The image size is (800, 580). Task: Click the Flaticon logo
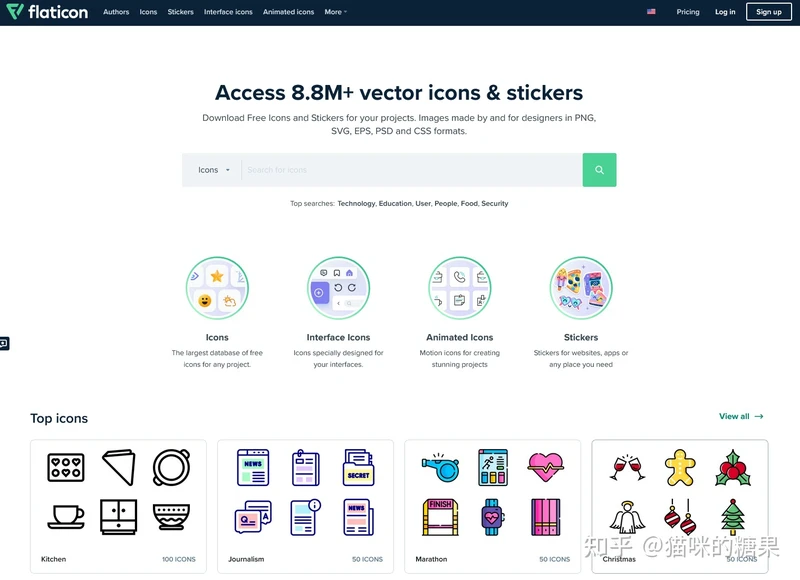point(47,12)
